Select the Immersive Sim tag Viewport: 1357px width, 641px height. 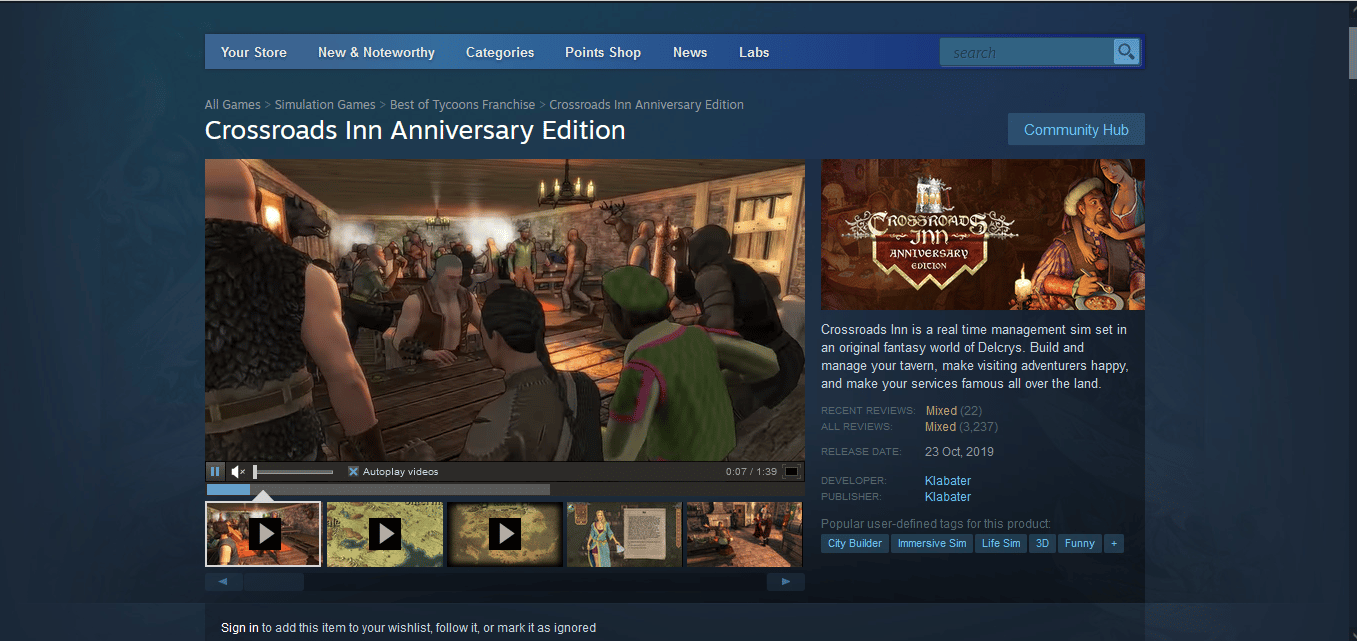[x=932, y=544]
